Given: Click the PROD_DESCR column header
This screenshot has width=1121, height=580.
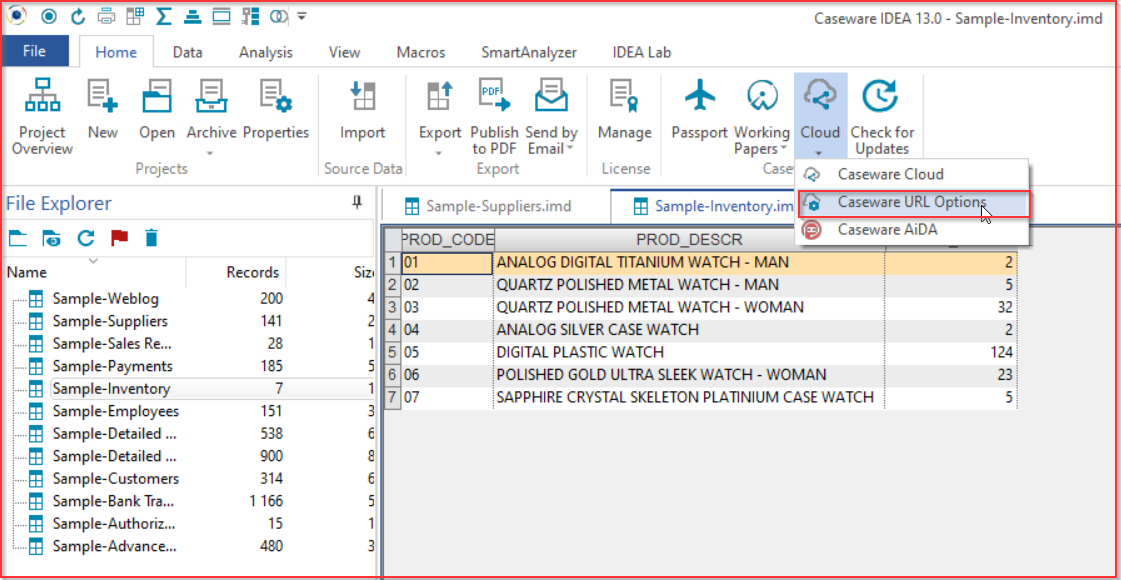Looking at the screenshot, I should click(x=688, y=240).
